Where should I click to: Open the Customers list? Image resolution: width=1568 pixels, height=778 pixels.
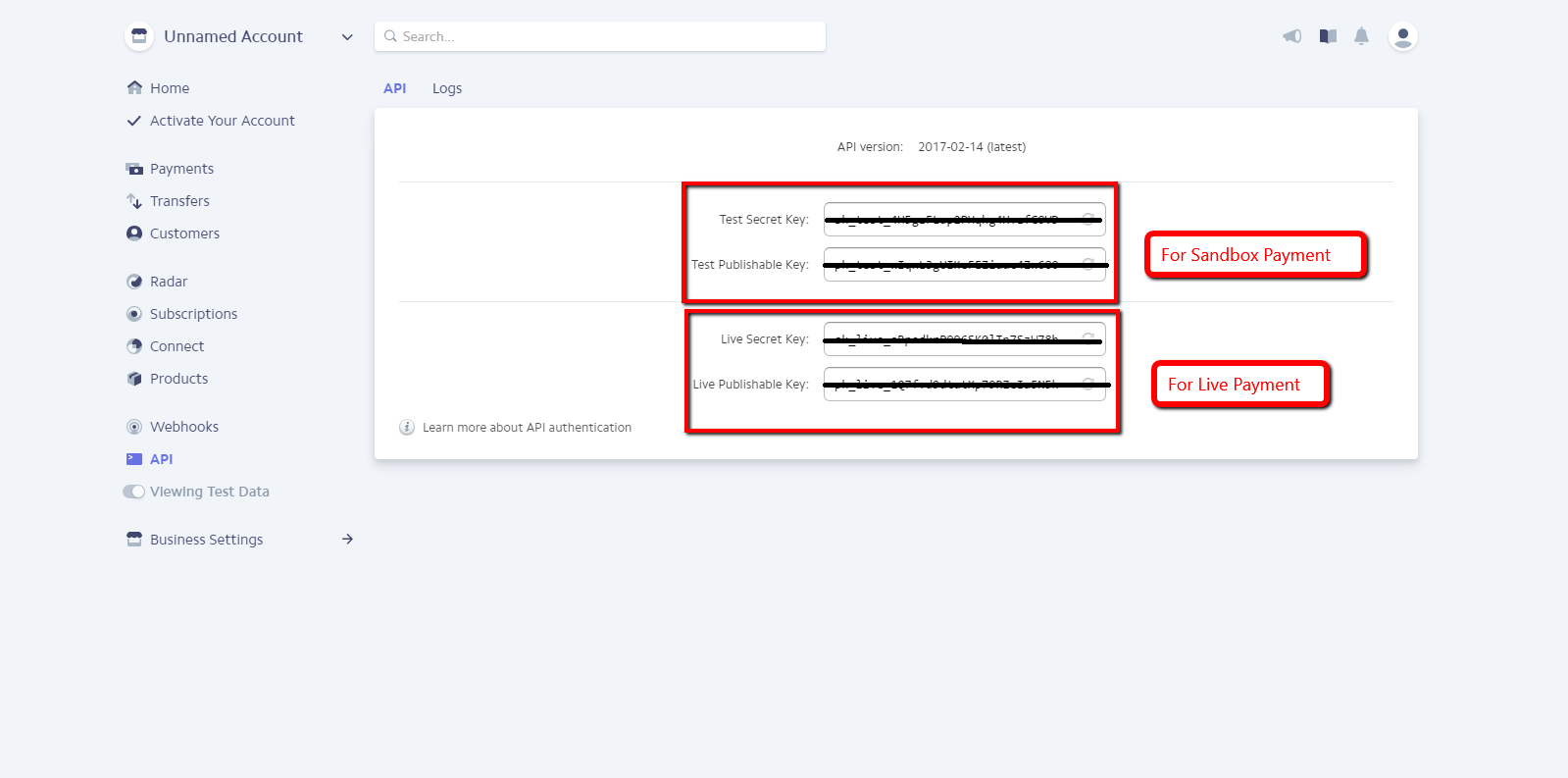pos(173,233)
